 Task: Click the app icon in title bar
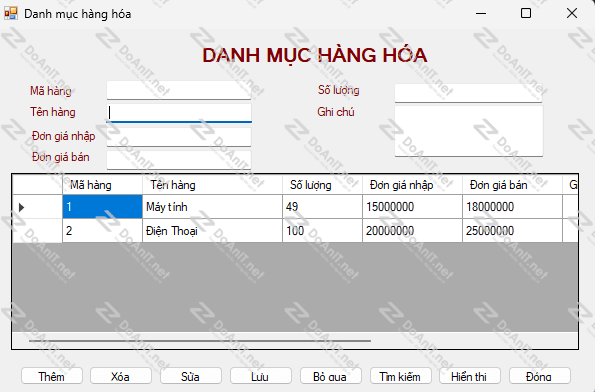[x=11, y=14]
